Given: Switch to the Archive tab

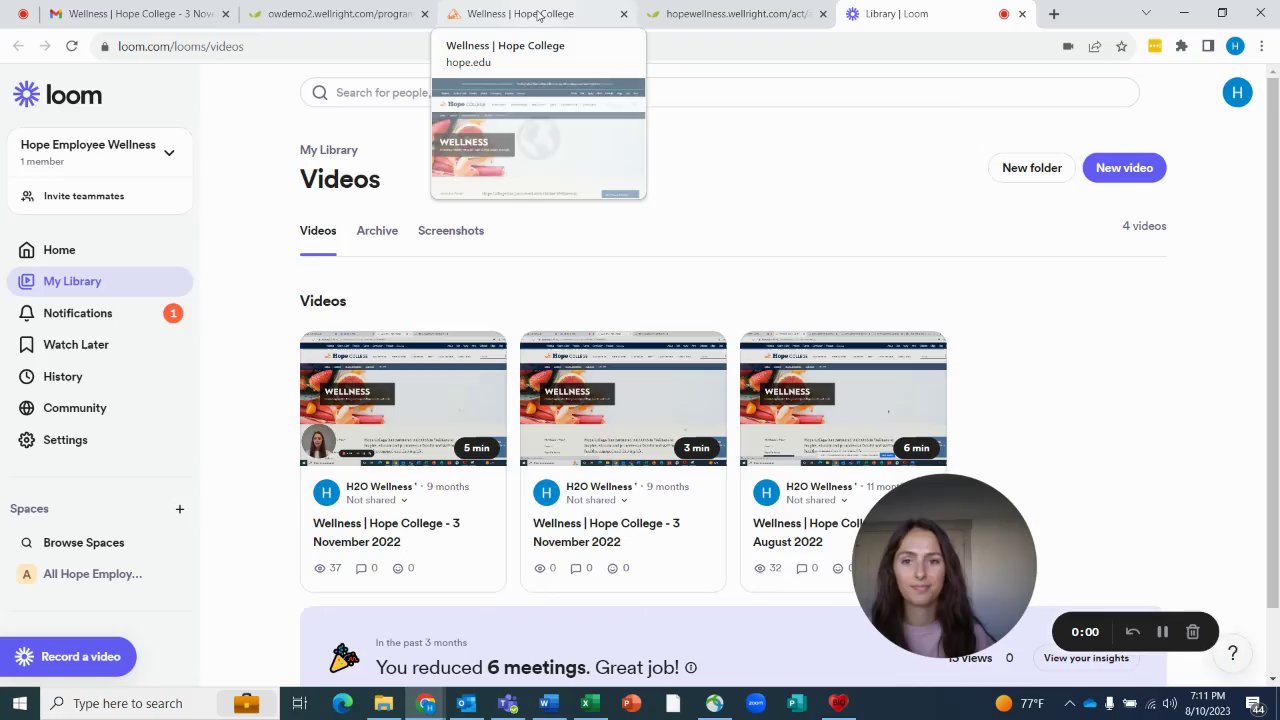Looking at the screenshot, I should point(377,231).
